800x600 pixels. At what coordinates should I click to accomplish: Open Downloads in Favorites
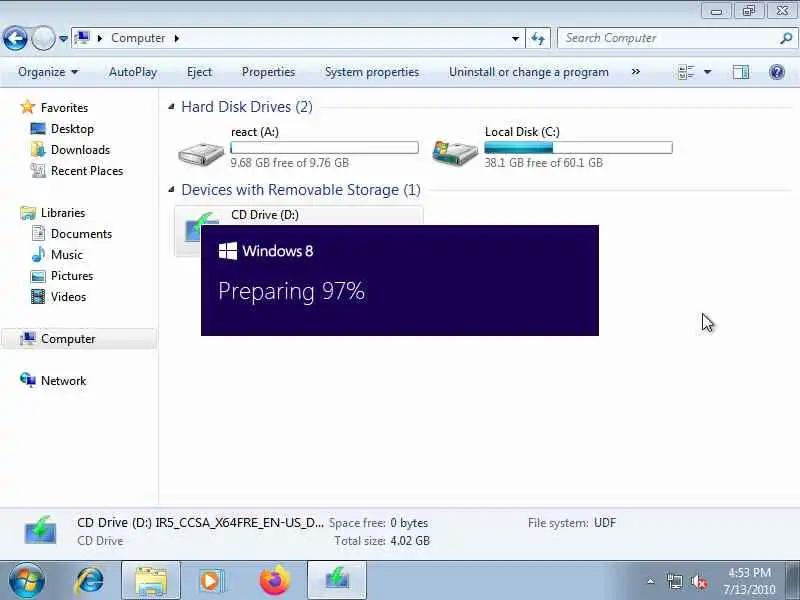(81, 149)
